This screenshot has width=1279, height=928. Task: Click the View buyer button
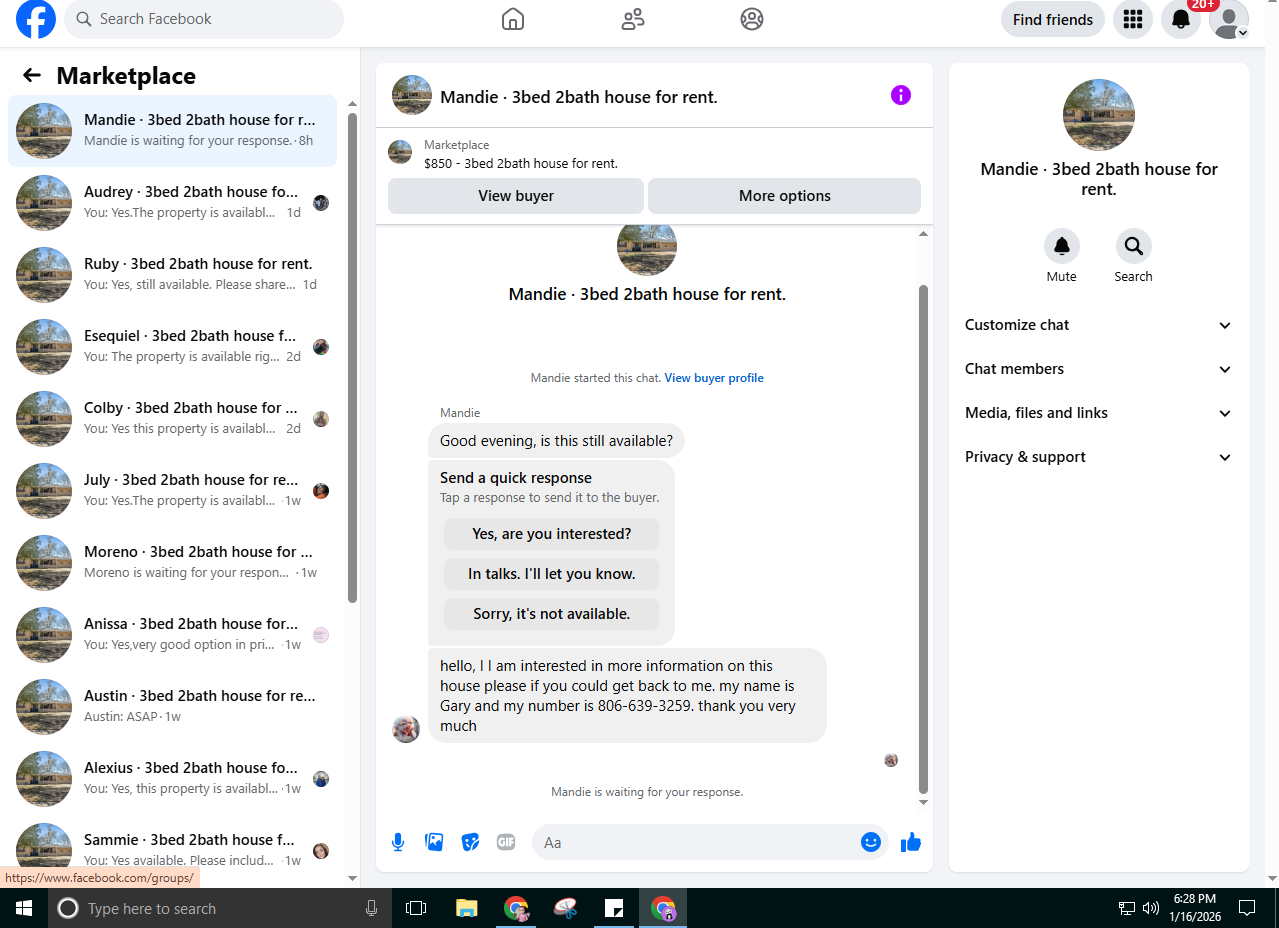click(x=516, y=196)
